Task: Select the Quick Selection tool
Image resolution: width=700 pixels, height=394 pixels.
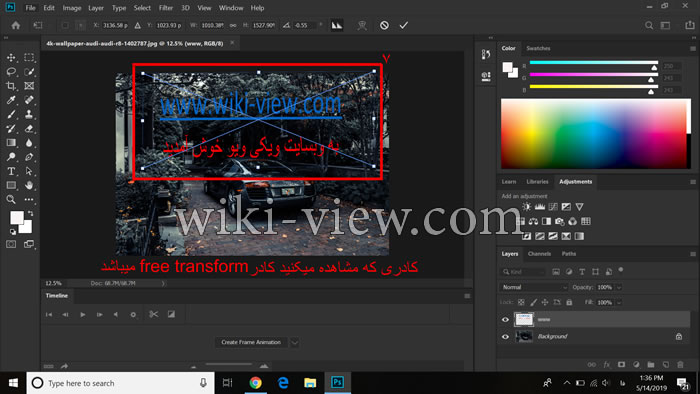Action: point(29,72)
